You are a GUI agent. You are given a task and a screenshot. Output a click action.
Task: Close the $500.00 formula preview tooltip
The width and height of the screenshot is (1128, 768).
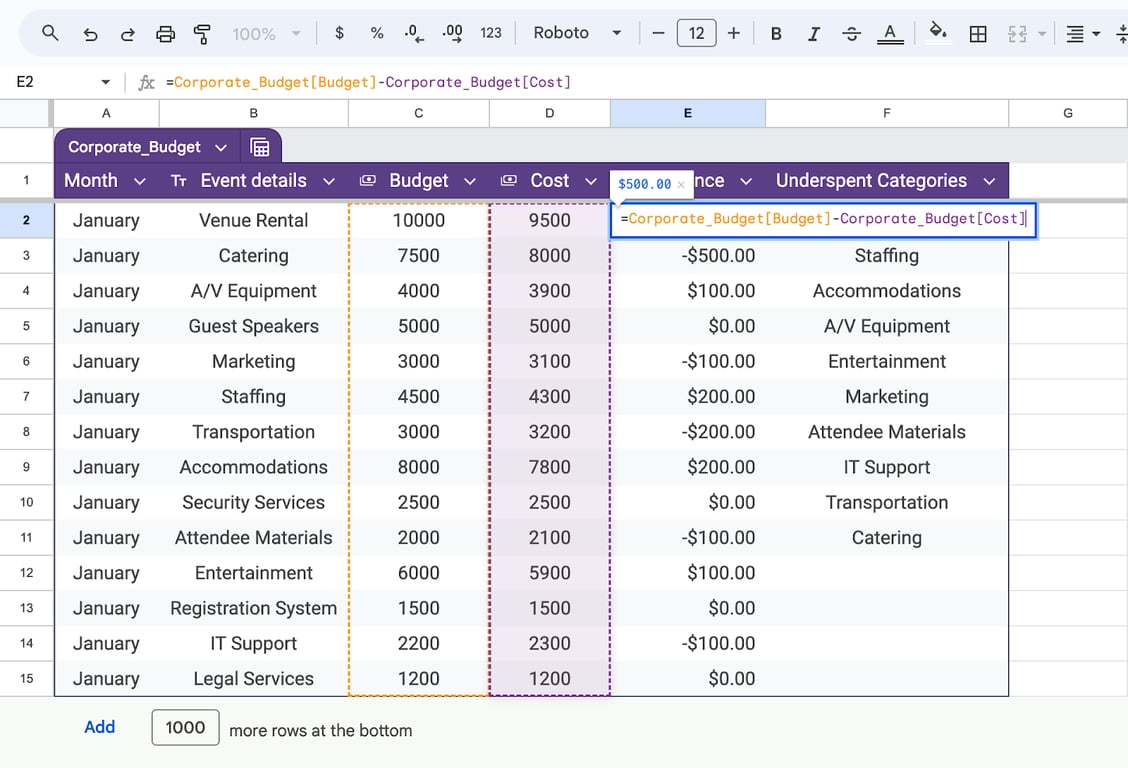coord(681,185)
